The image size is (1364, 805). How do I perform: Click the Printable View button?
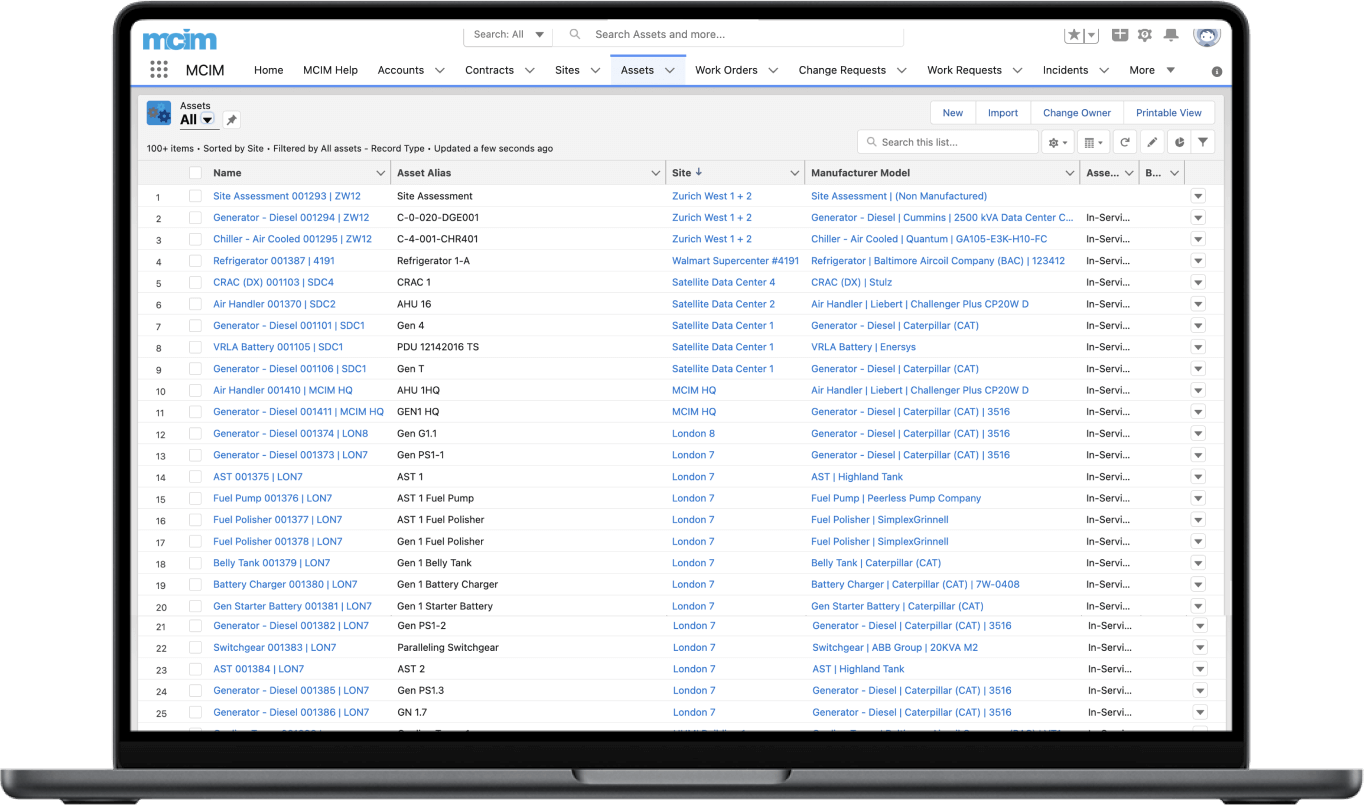pyautogui.click(x=1169, y=113)
